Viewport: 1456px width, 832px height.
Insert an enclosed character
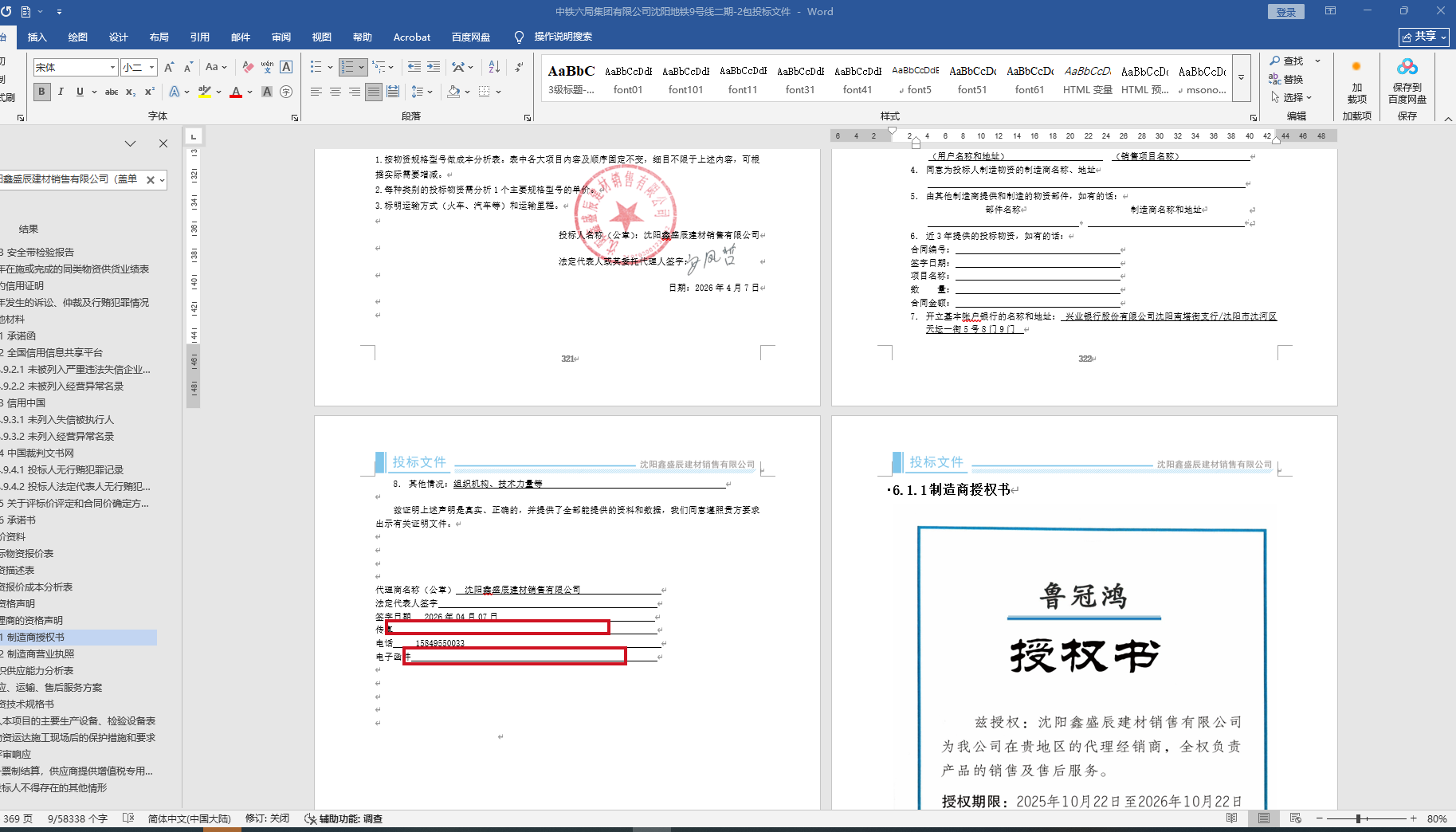tap(286, 92)
